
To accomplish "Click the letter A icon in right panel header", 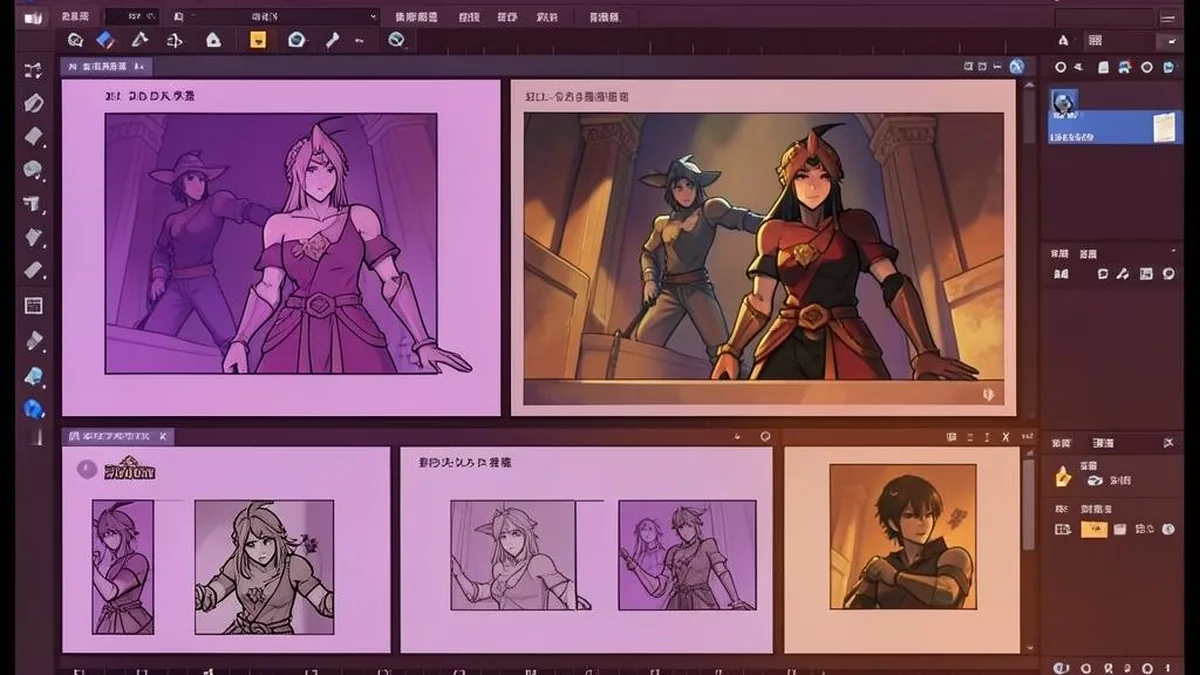I will click(1063, 40).
